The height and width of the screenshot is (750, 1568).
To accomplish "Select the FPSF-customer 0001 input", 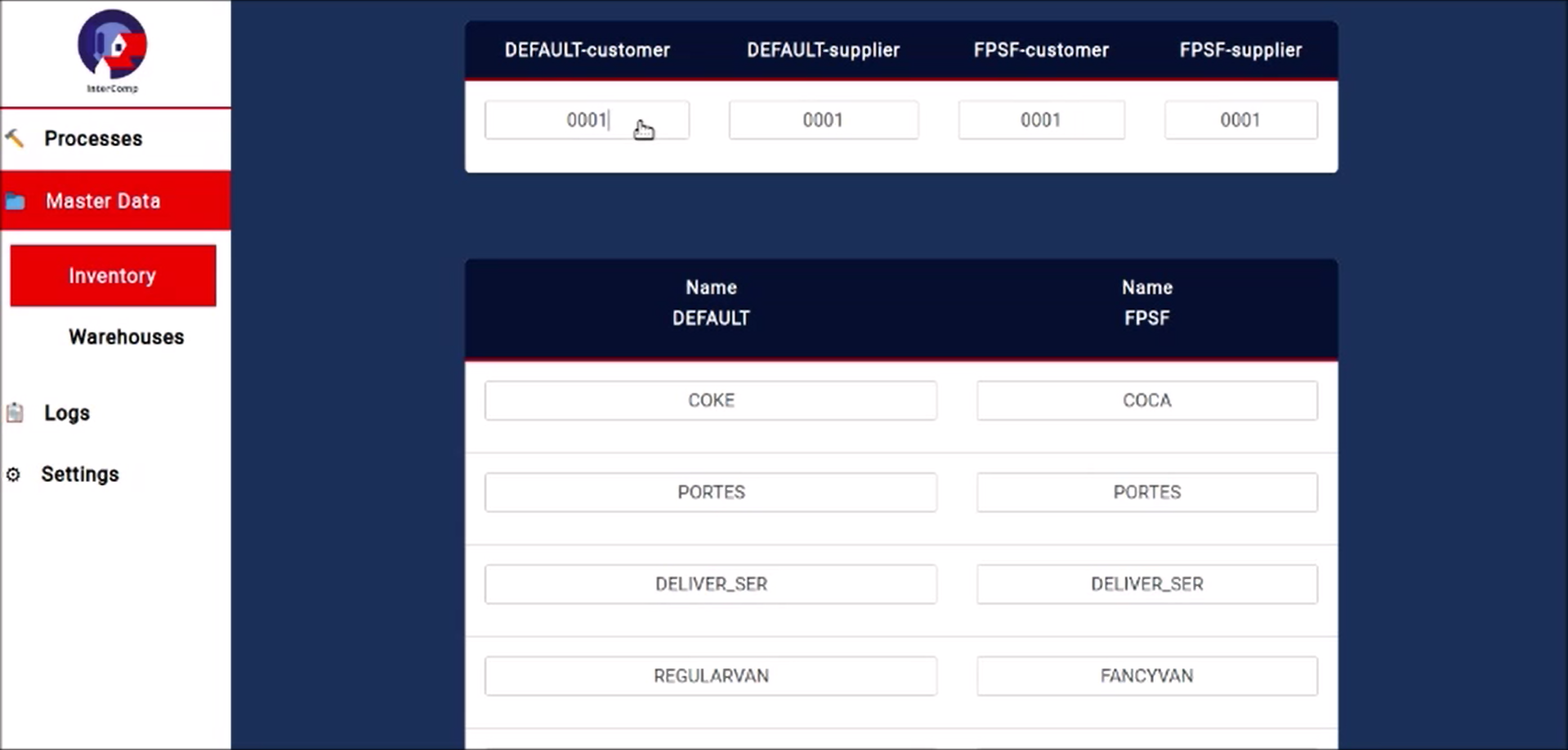I will [1041, 120].
